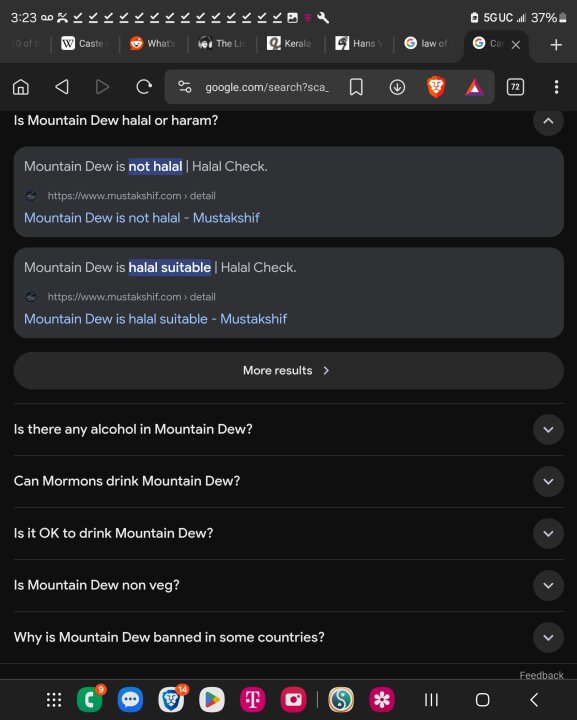
Task: Switch to the 'law of' Google tab
Action: [x=427, y=44]
